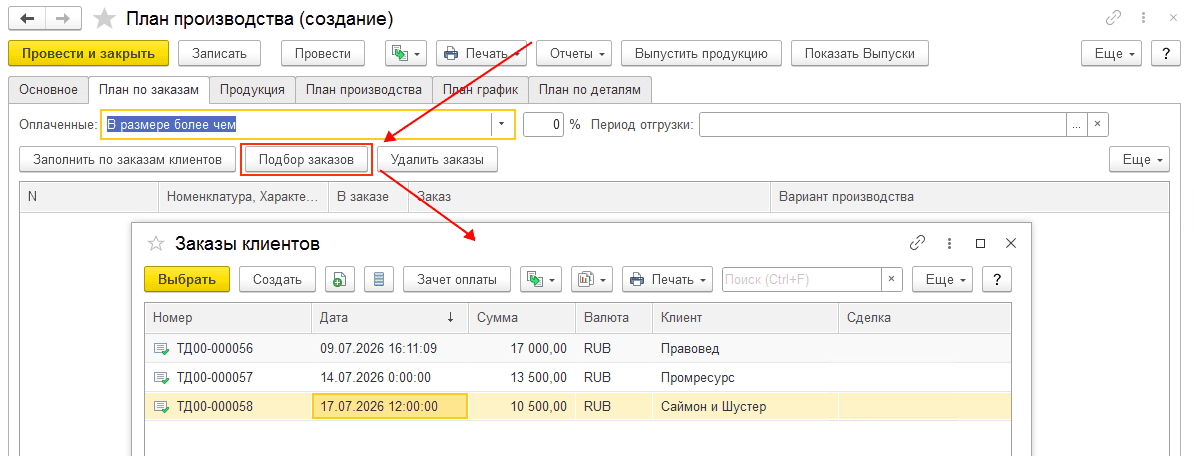Click Записать button
This screenshot has height=456, width=1194.
click(219, 54)
